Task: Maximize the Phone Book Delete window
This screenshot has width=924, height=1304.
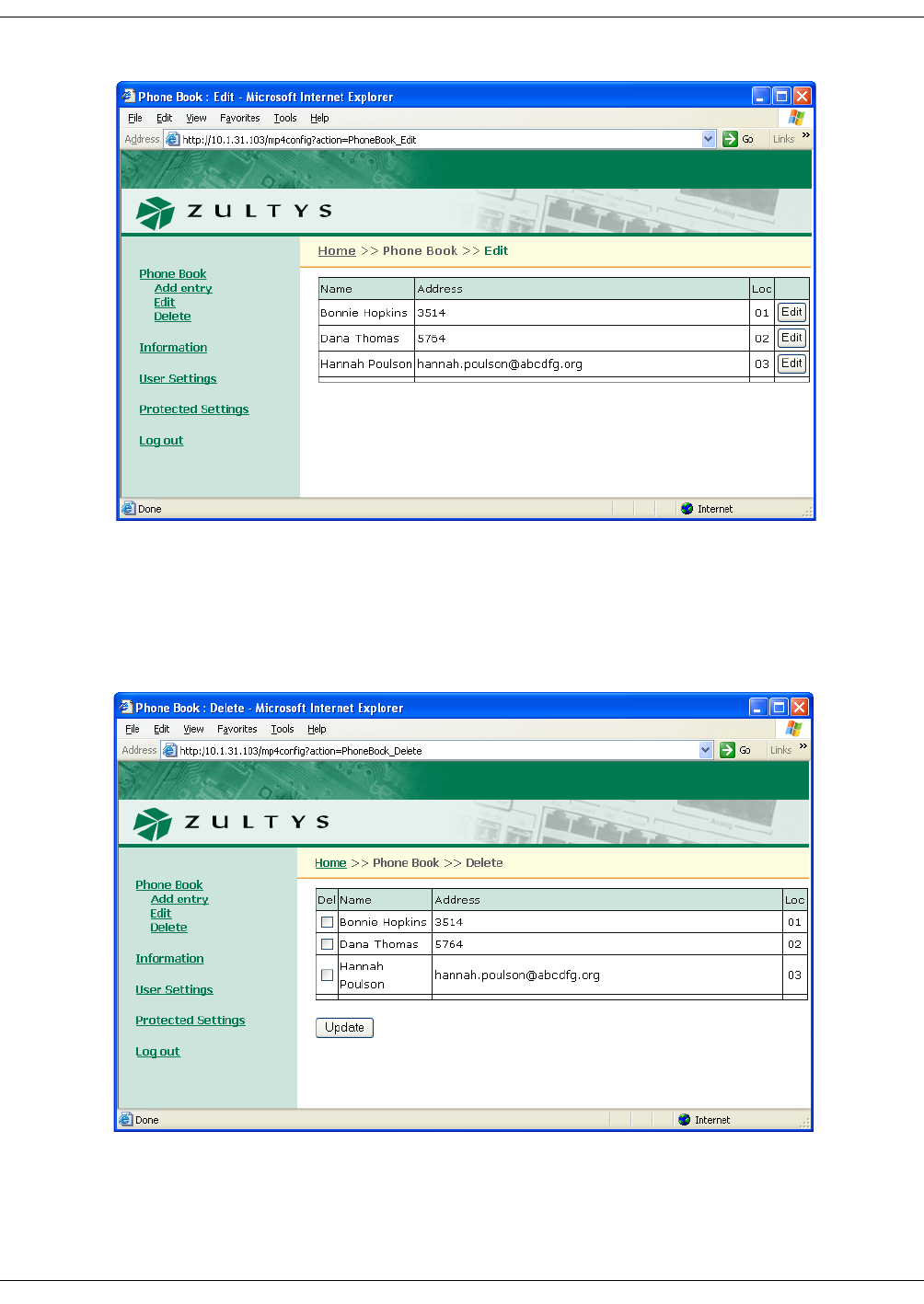Action: point(779,707)
